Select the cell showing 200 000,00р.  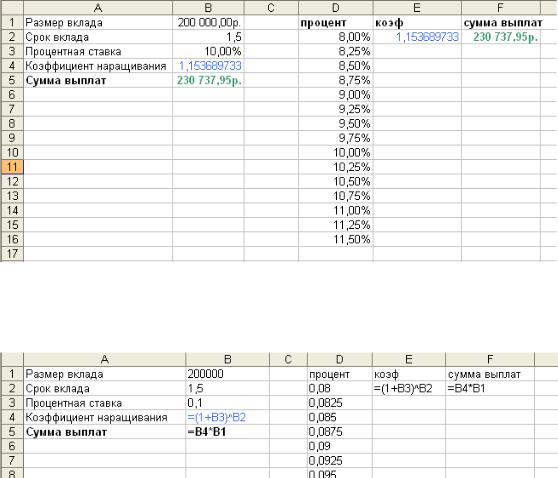click(x=208, y=22)
